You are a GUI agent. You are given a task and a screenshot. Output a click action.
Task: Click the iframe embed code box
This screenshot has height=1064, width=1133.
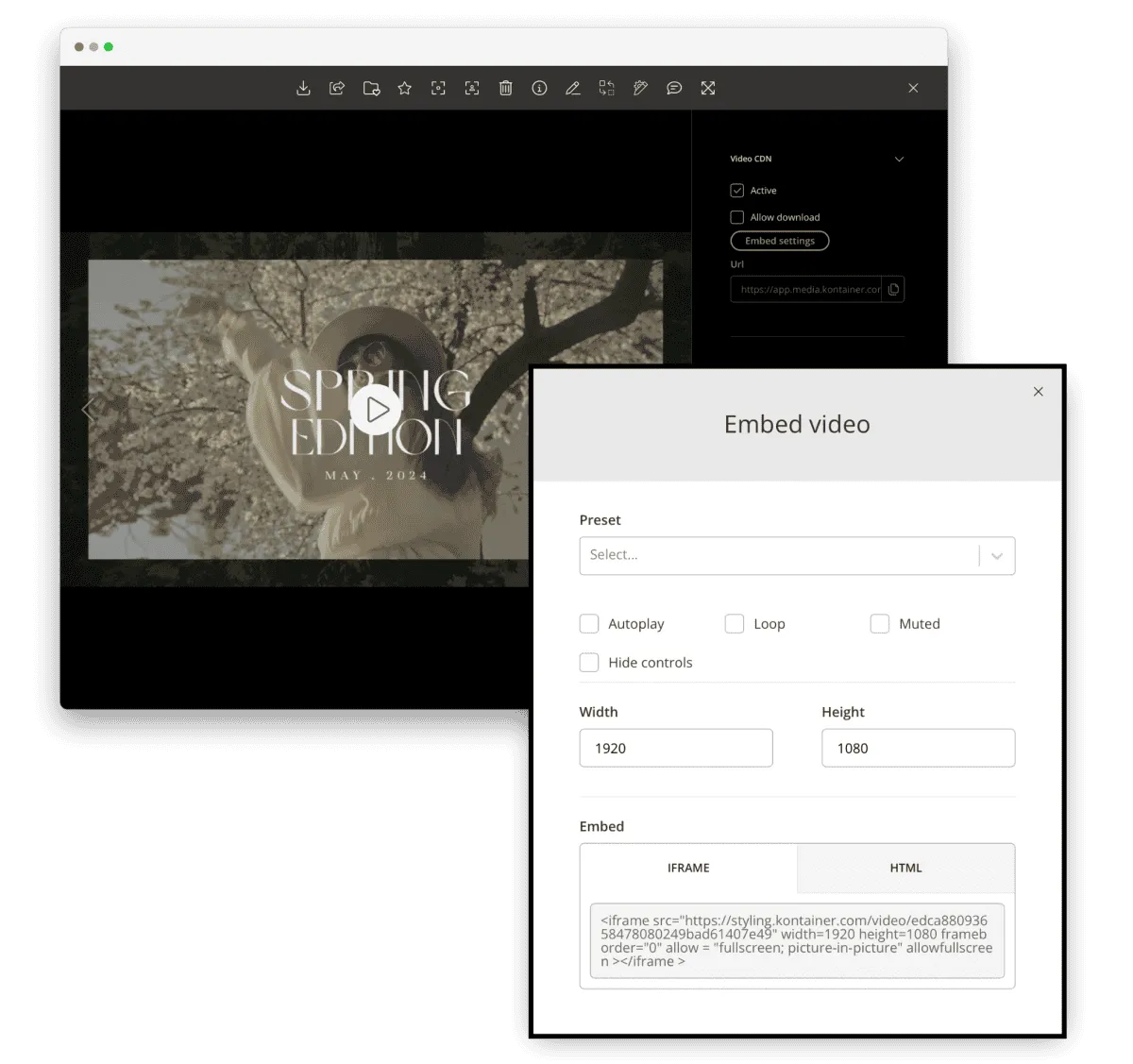[797, 941]
